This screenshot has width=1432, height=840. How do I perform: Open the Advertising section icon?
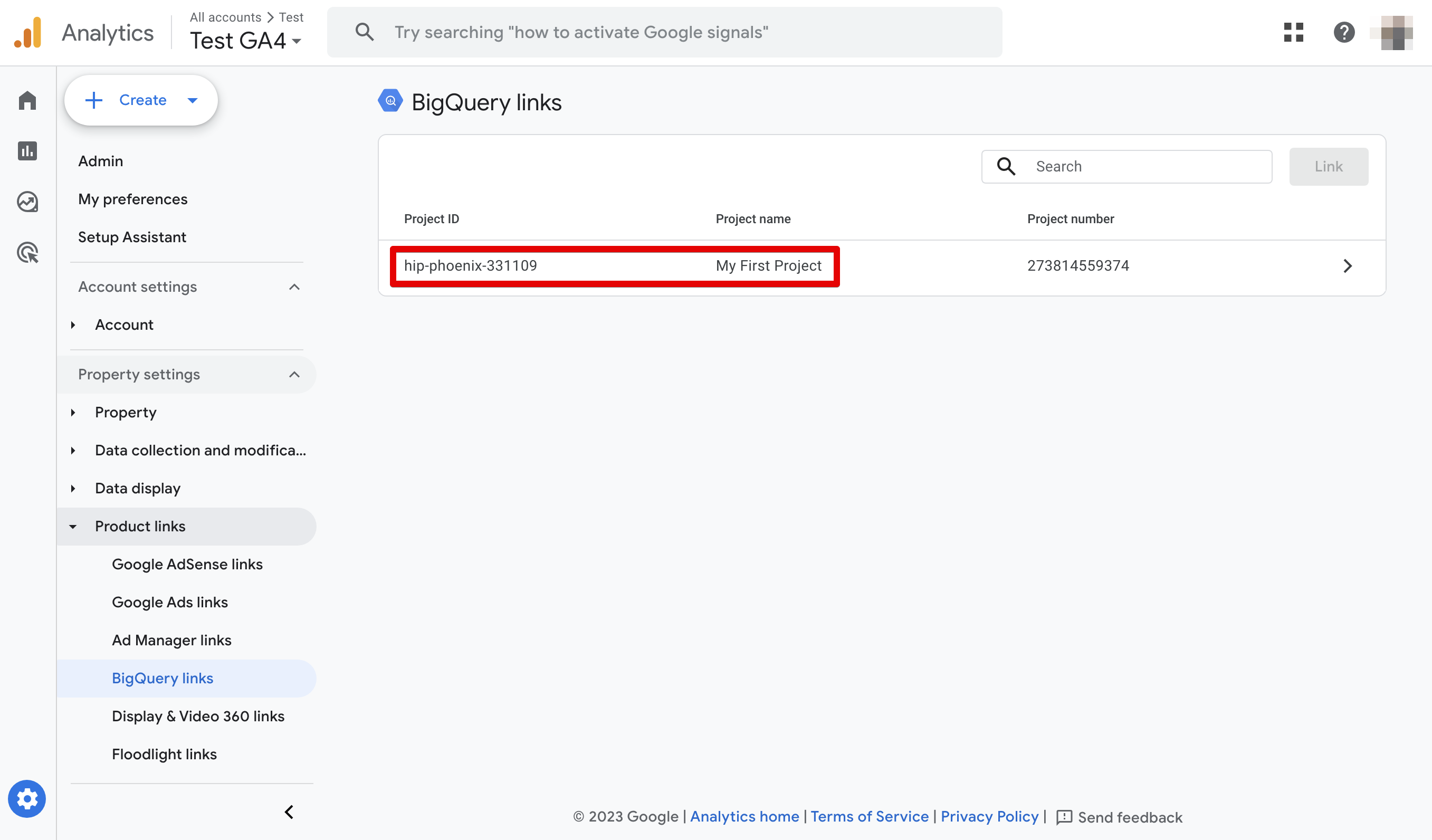tap(27, 252)
